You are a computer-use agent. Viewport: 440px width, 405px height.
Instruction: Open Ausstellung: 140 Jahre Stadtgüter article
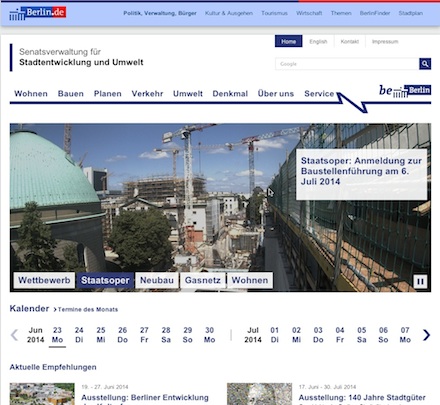pos(362,398)
